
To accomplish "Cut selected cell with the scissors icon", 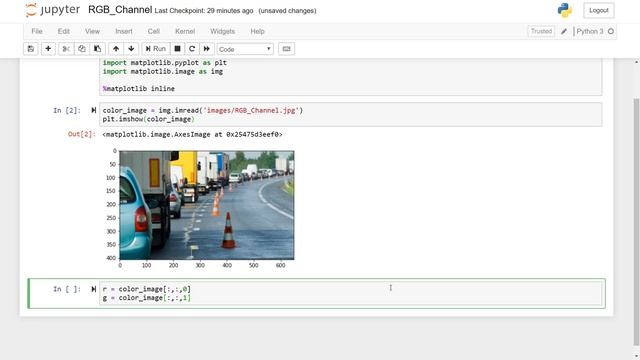I will pos(66,49).
